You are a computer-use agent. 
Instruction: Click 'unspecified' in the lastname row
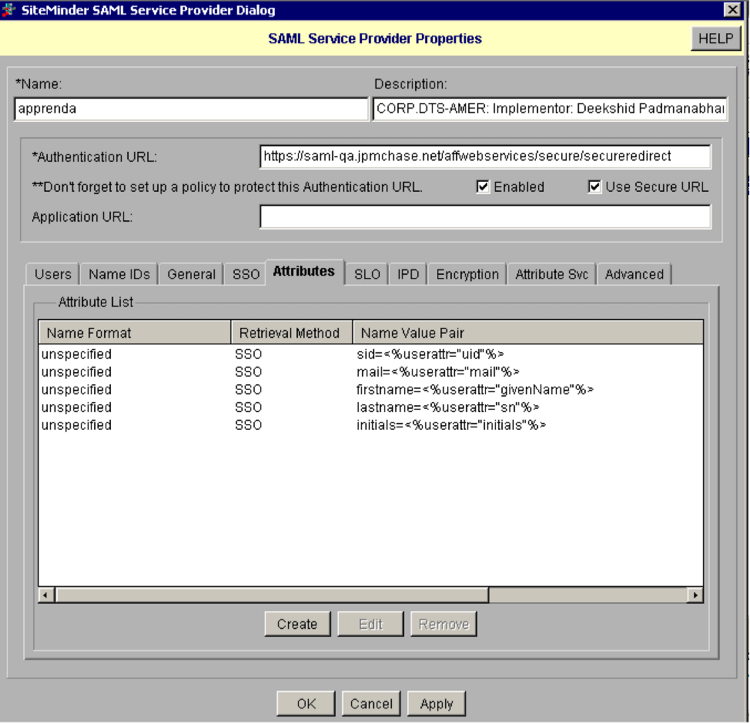pyautogui.click(x=77, y=407)
